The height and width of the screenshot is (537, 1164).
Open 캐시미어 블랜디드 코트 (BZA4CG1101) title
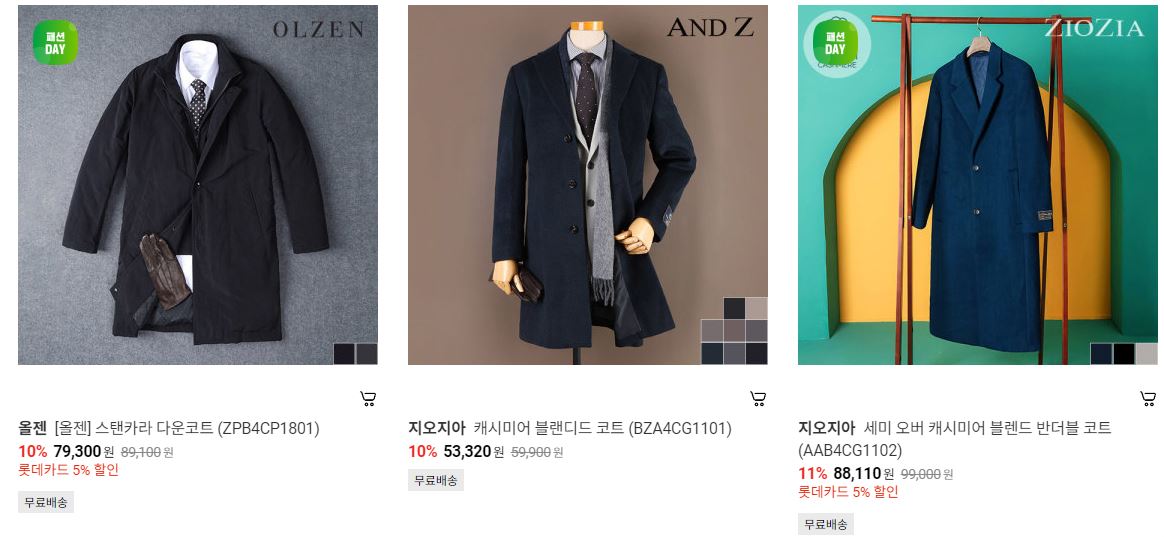pyautogui.click(x=603, y=429)
